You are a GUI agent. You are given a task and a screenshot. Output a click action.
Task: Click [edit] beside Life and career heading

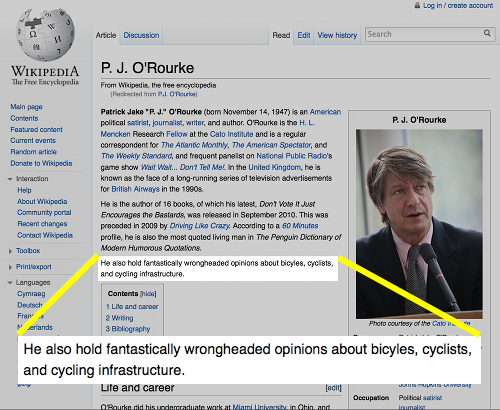coord(333,388)
